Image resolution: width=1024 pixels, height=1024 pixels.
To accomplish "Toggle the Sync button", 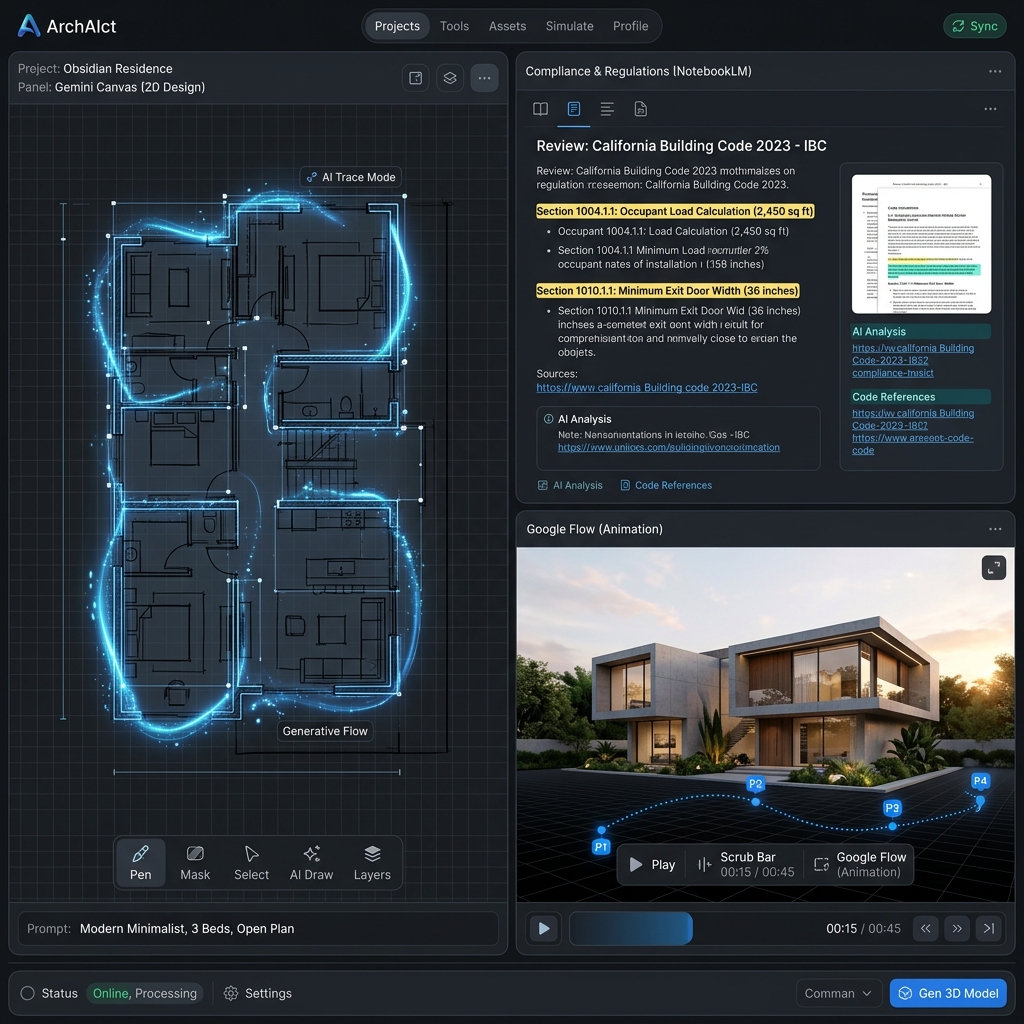I will [x=974, y=26].
